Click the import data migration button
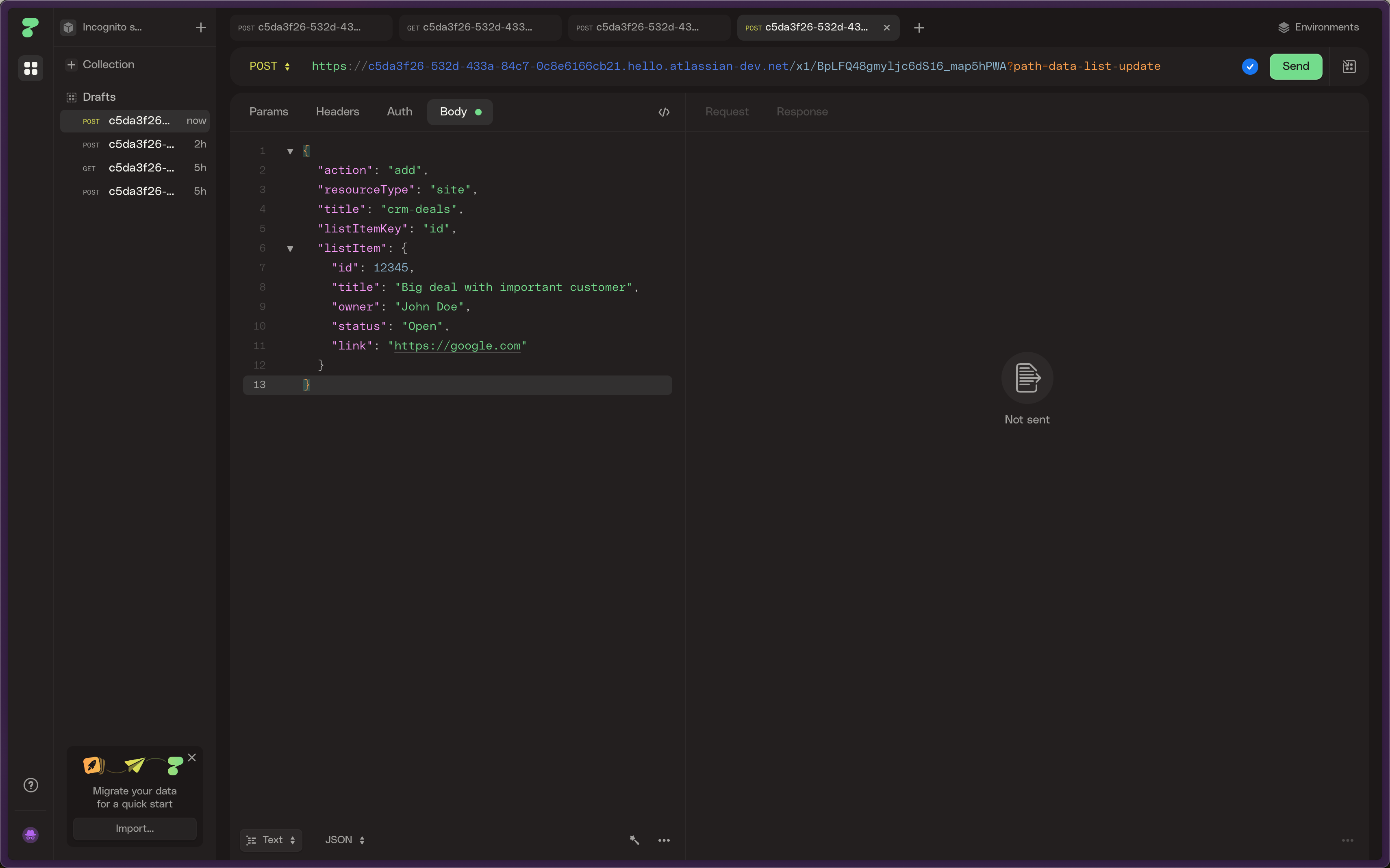 pos(135,828)
